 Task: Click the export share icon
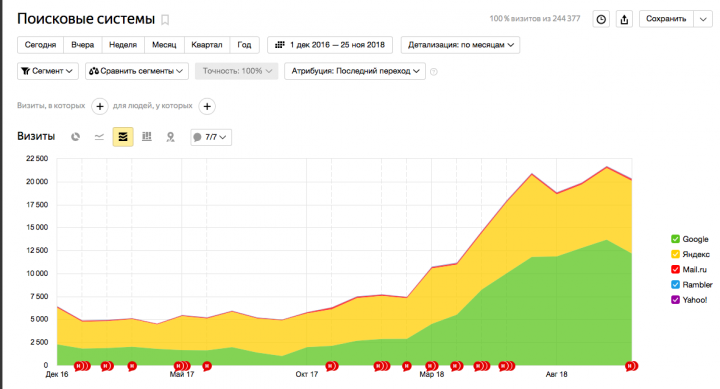(624, 19)
